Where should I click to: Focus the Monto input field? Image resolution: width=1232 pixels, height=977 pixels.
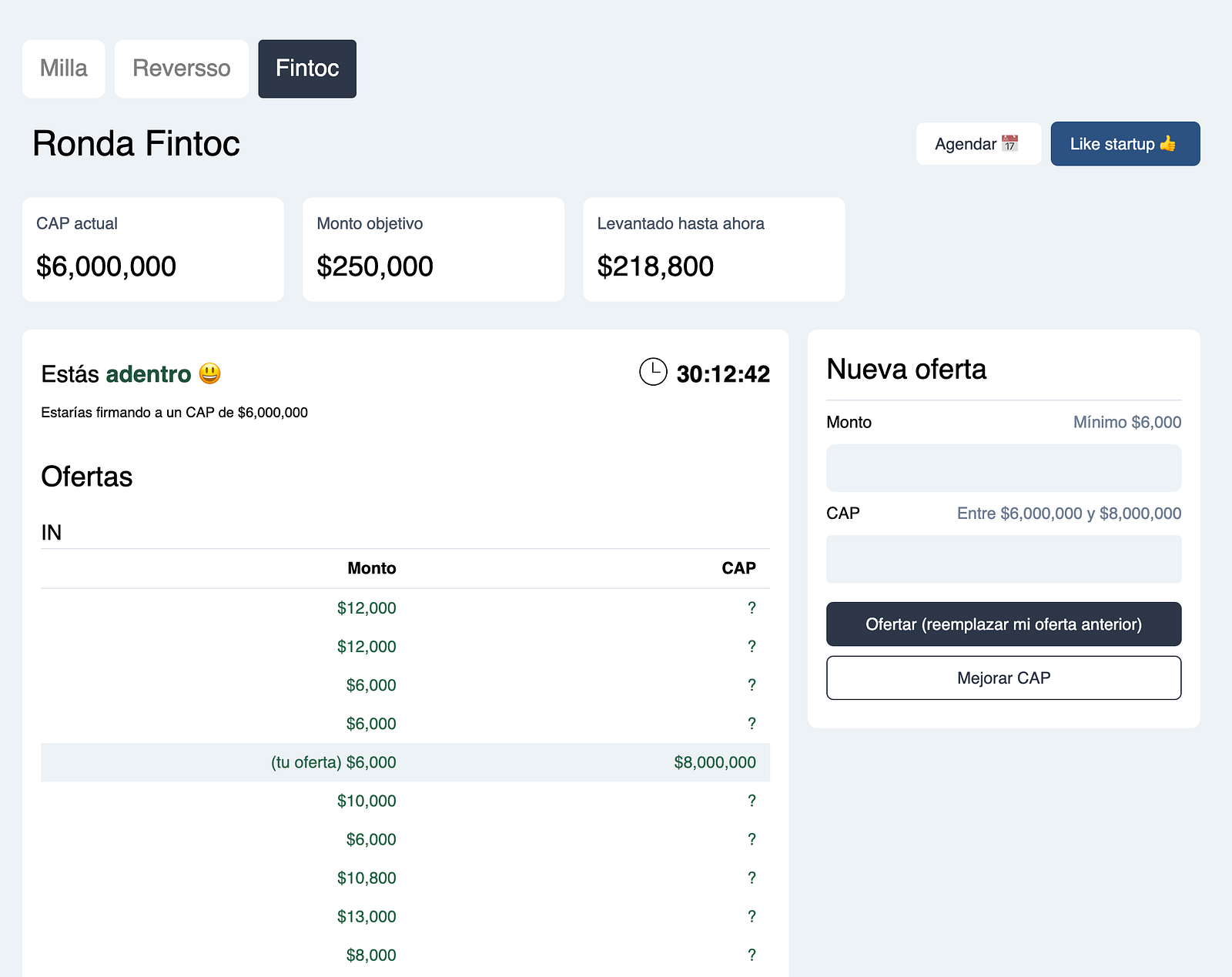pyautogui.click(x=1003, y=468)
